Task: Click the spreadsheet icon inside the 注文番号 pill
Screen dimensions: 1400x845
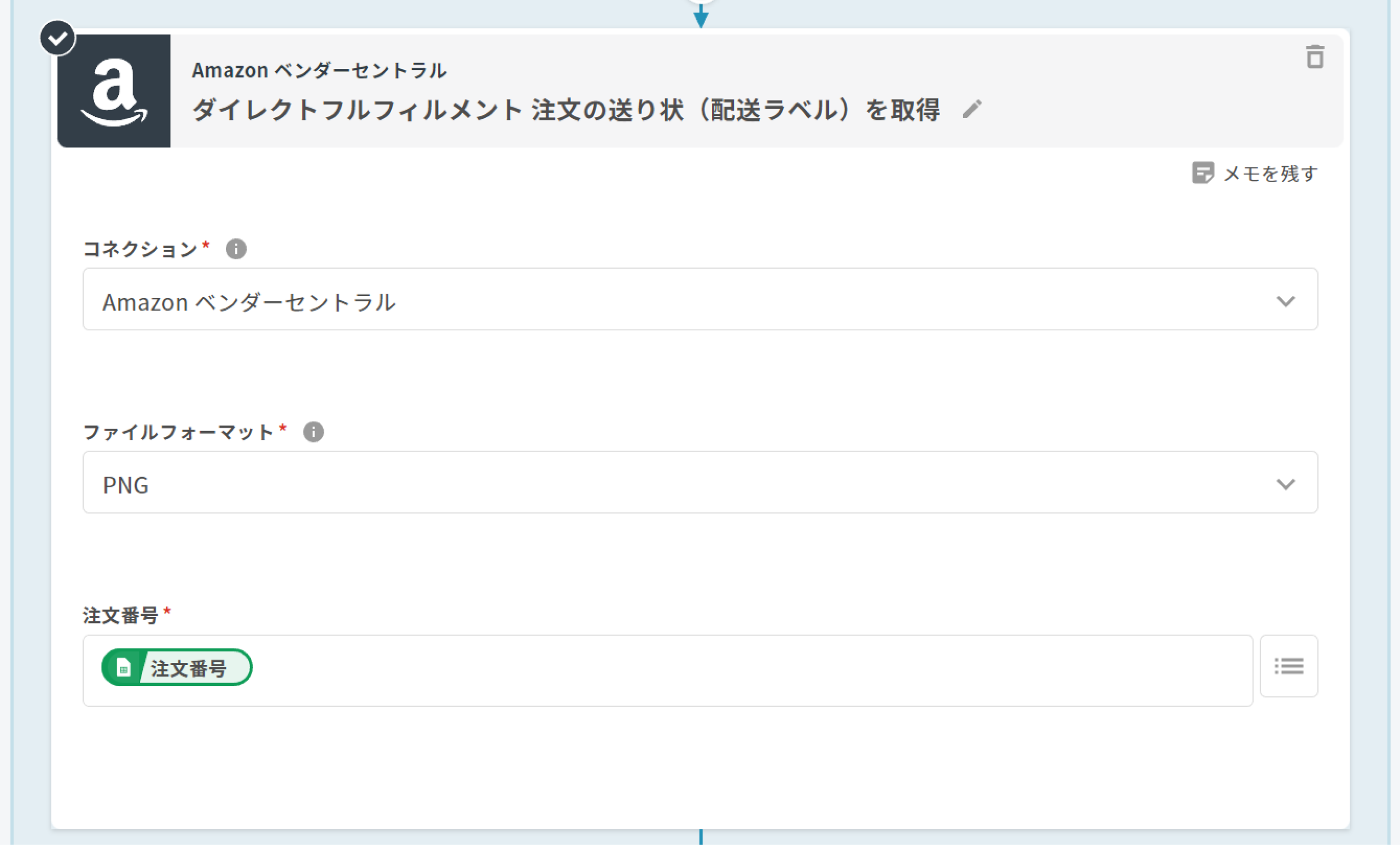Action: coord(123,668)
